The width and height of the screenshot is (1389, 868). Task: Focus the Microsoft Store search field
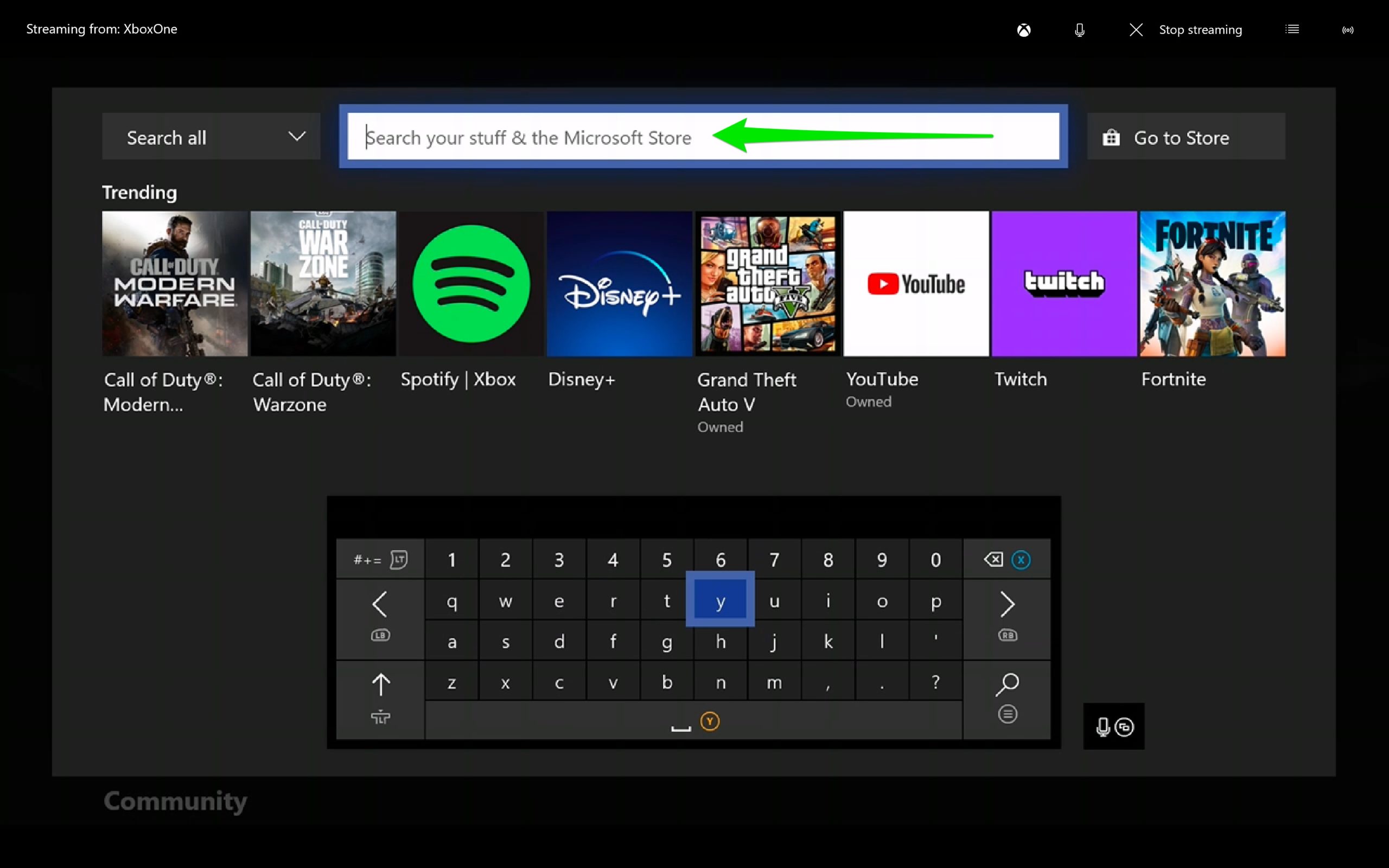703,137
